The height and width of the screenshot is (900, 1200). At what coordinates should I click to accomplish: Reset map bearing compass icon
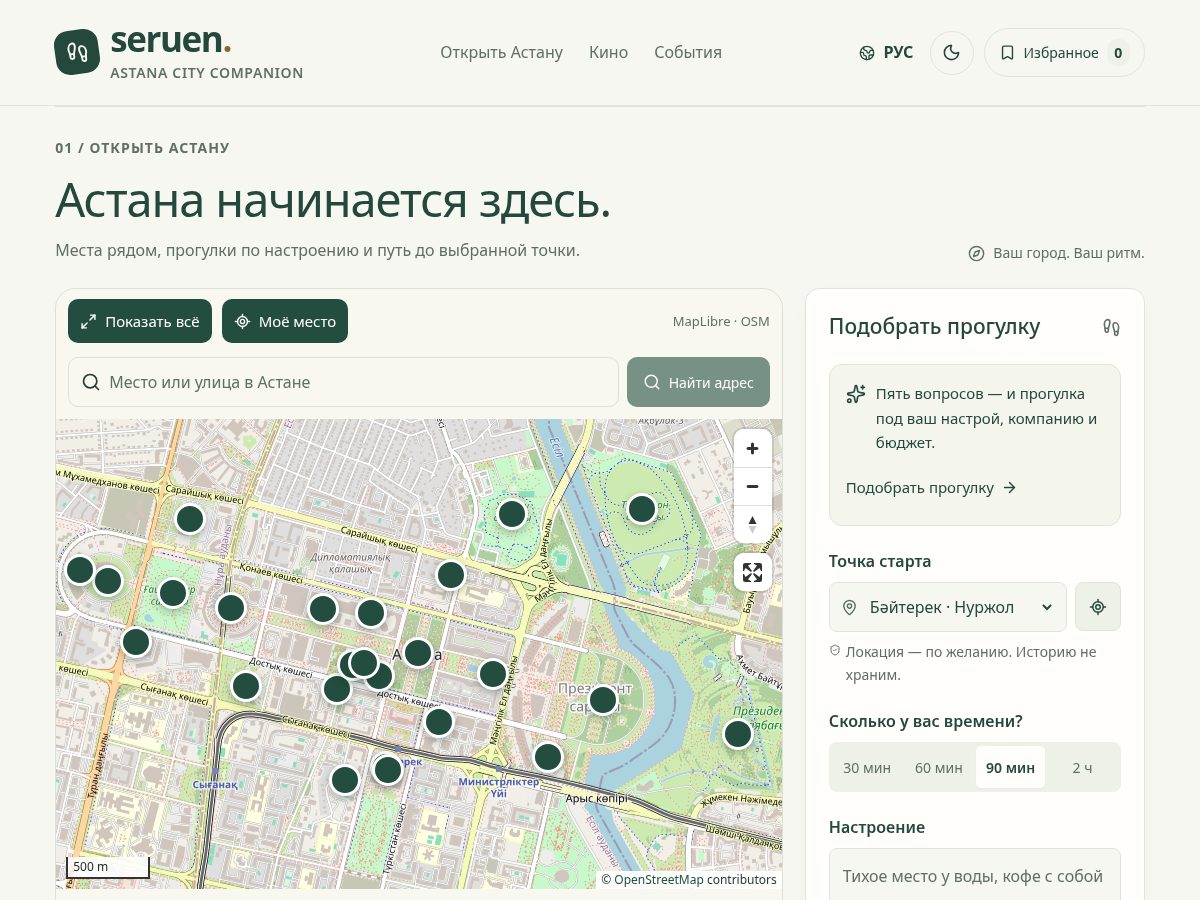(x=752, y=523)
